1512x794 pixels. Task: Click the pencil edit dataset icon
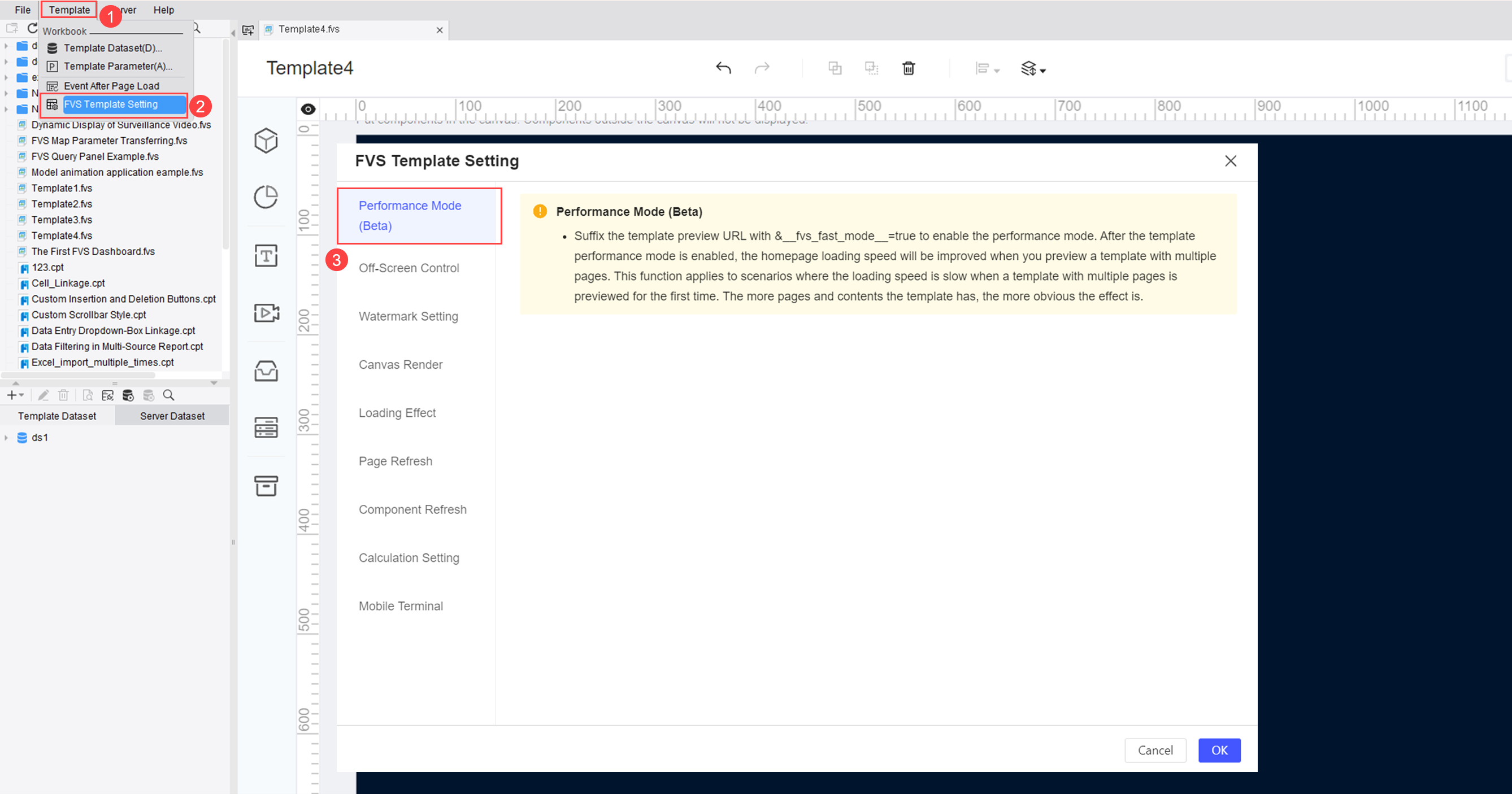click(x=43, y=395)
